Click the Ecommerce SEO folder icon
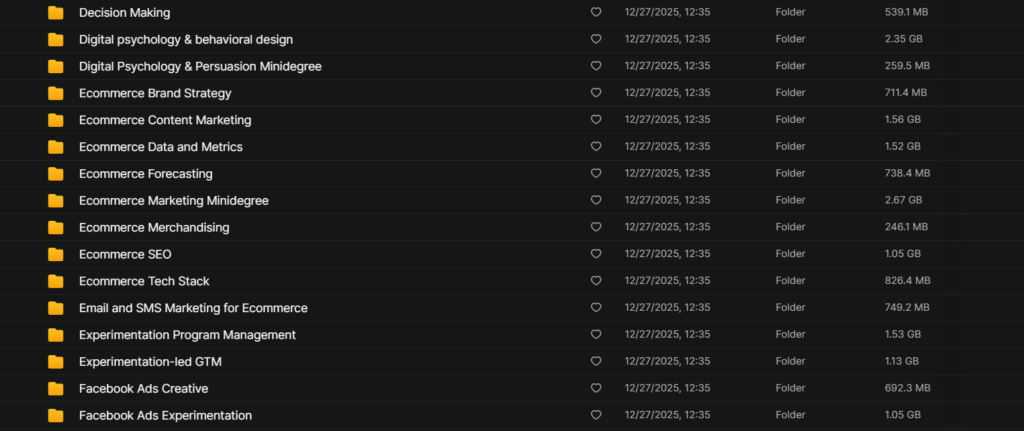 [56, 254]
